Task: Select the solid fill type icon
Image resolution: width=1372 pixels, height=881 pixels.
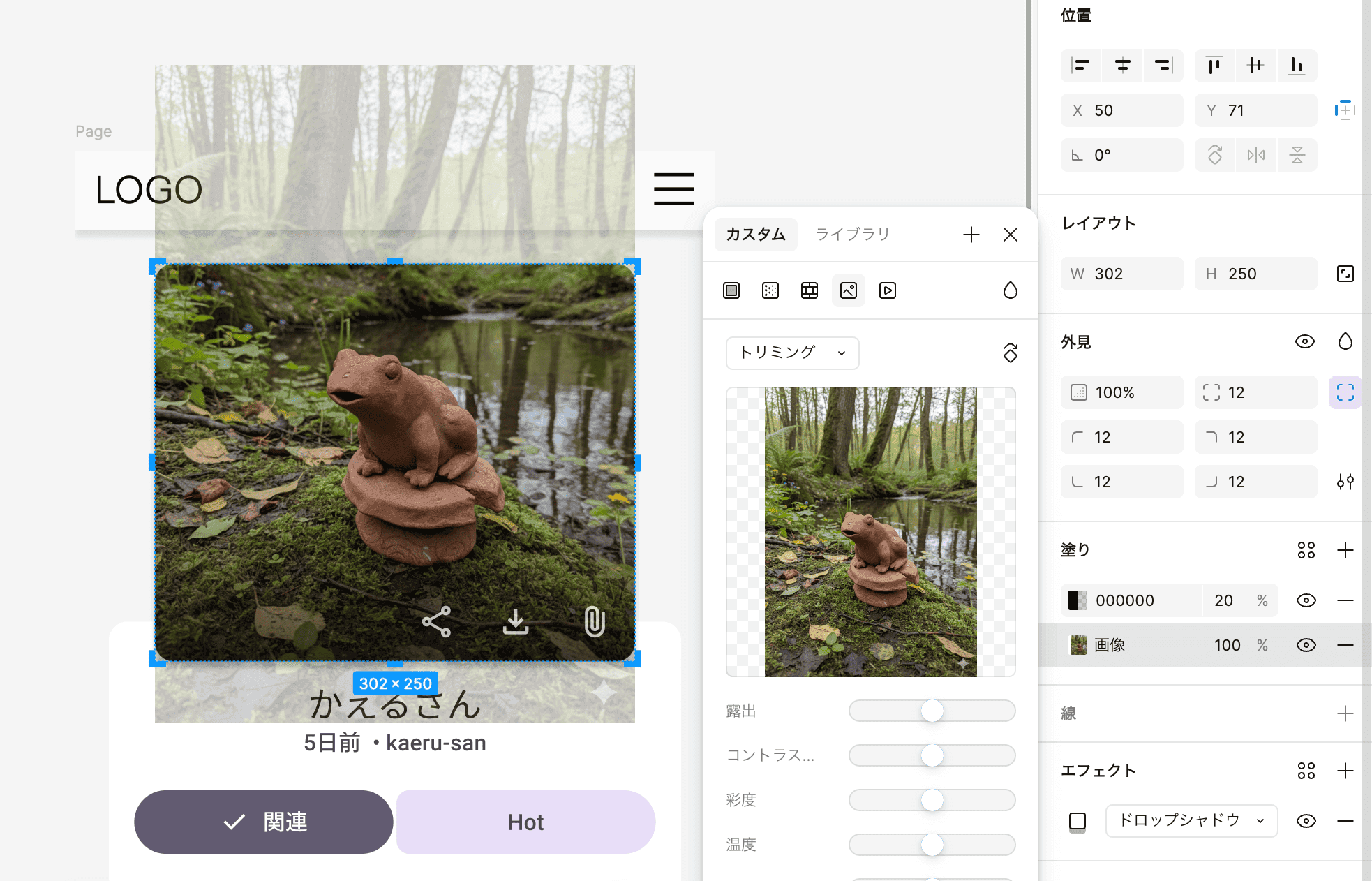Action: coord(731,290)
